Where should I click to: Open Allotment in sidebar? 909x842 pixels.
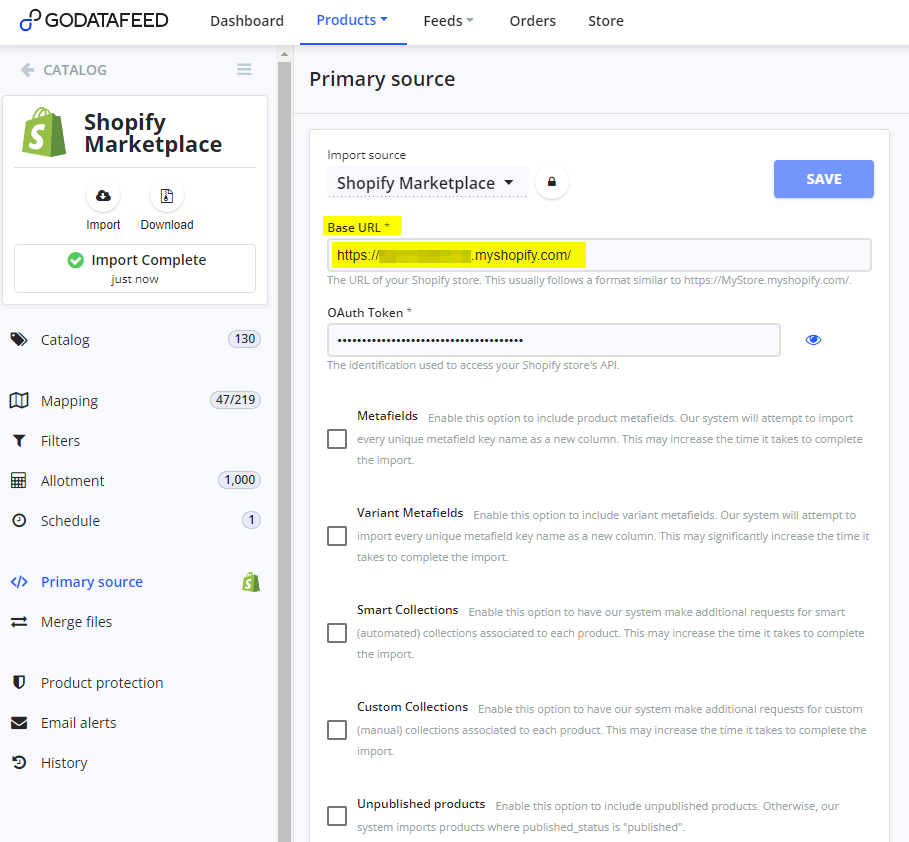point(72,481)
